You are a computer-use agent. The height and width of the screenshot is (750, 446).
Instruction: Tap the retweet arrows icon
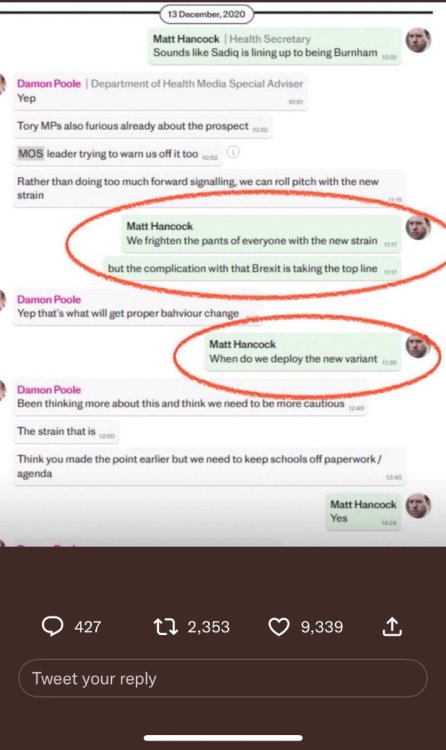tap(166, 627)
